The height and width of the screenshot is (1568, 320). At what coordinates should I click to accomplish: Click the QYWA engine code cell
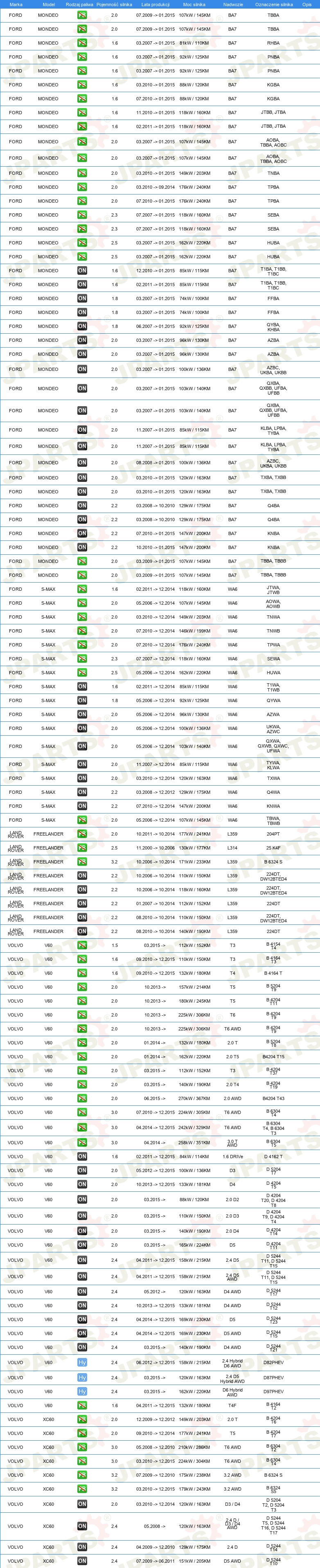pos(274,700)
